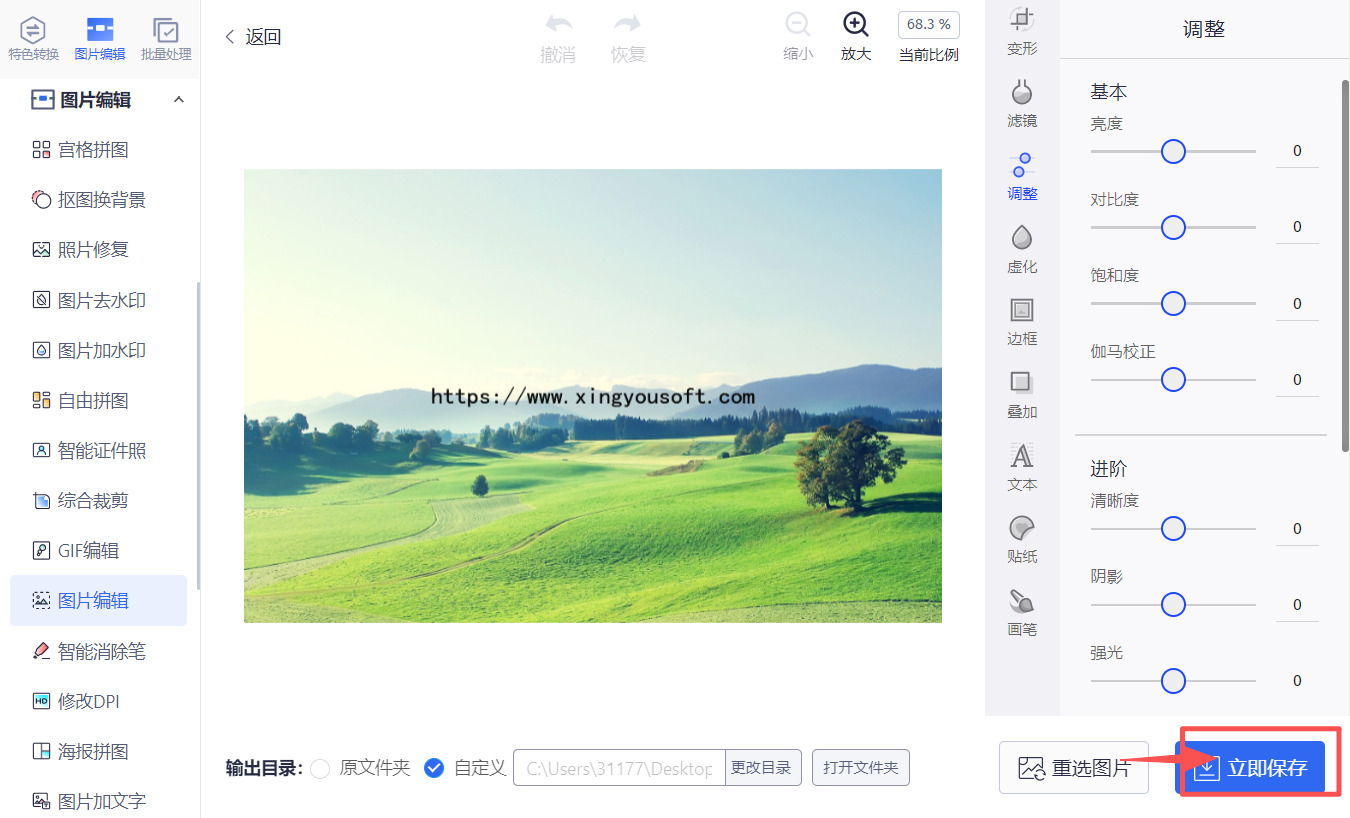
Task: Select the 文本 text tool
Action: 1022,467
